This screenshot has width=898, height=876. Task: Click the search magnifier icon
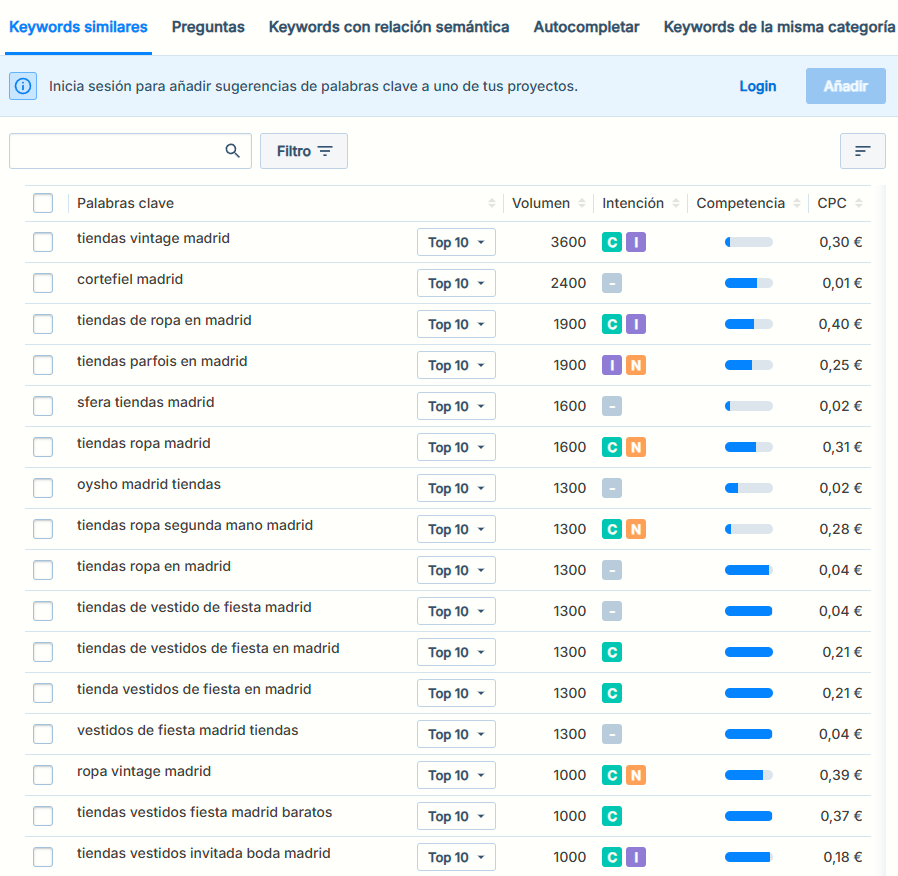232,151
